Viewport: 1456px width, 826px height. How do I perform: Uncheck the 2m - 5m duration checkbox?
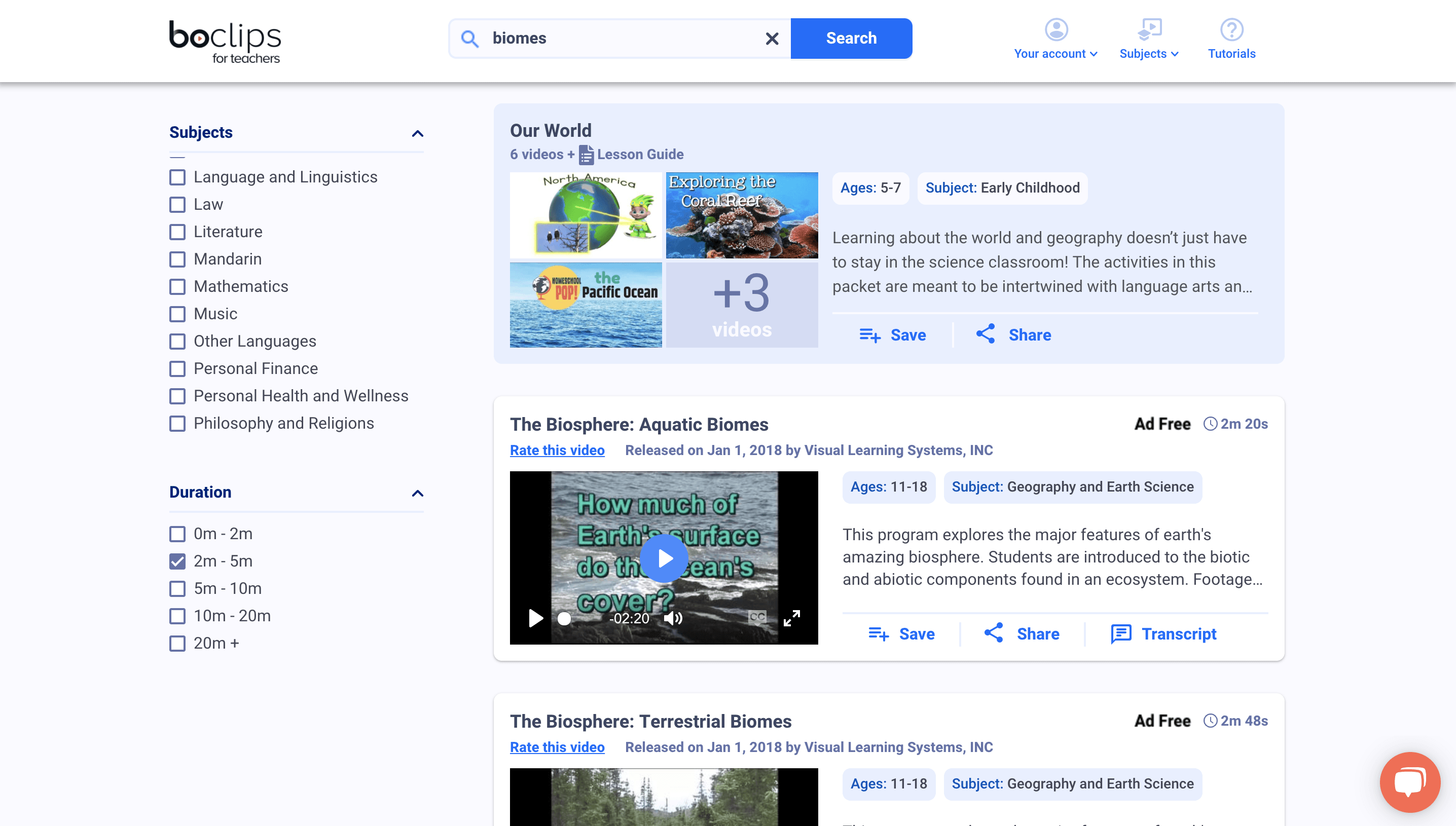tap(177, 561)
